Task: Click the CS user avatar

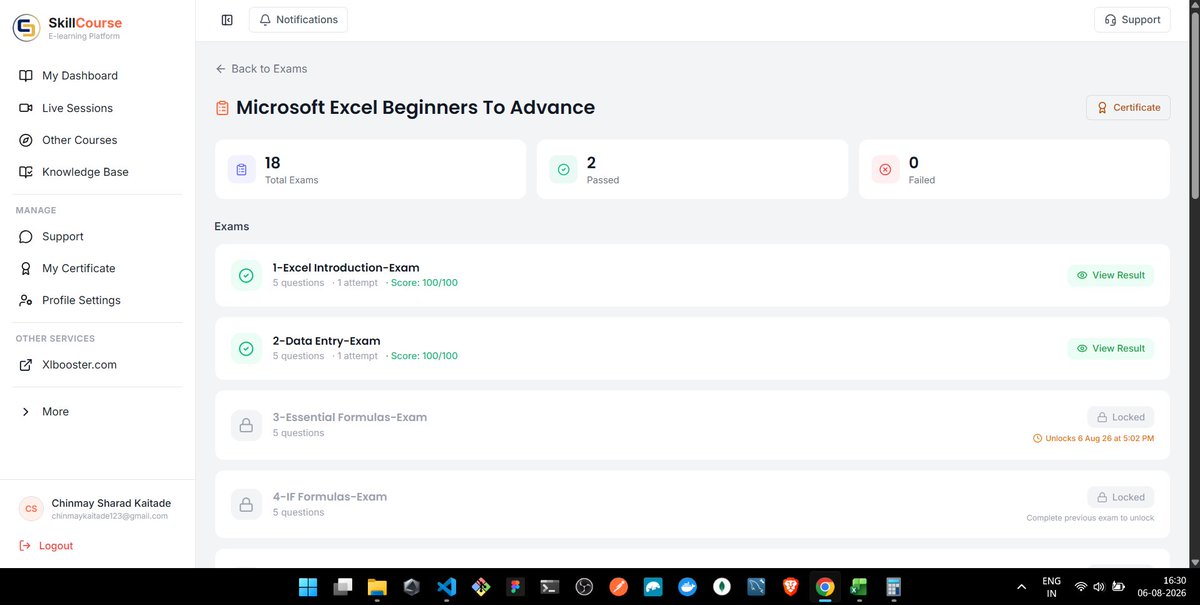Action: (31, 509)
